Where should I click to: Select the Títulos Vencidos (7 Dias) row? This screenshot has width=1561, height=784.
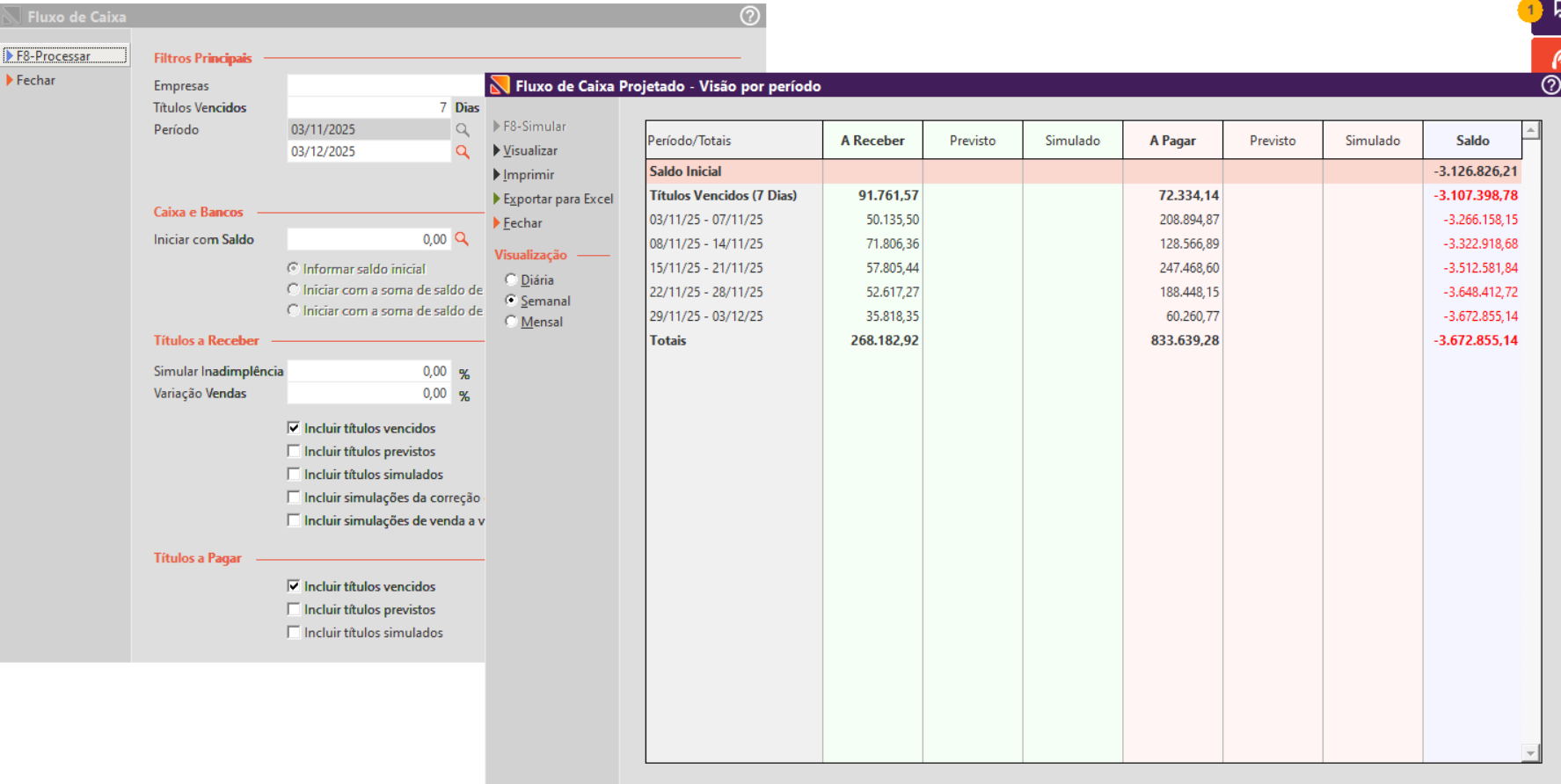pos(1083,195)
